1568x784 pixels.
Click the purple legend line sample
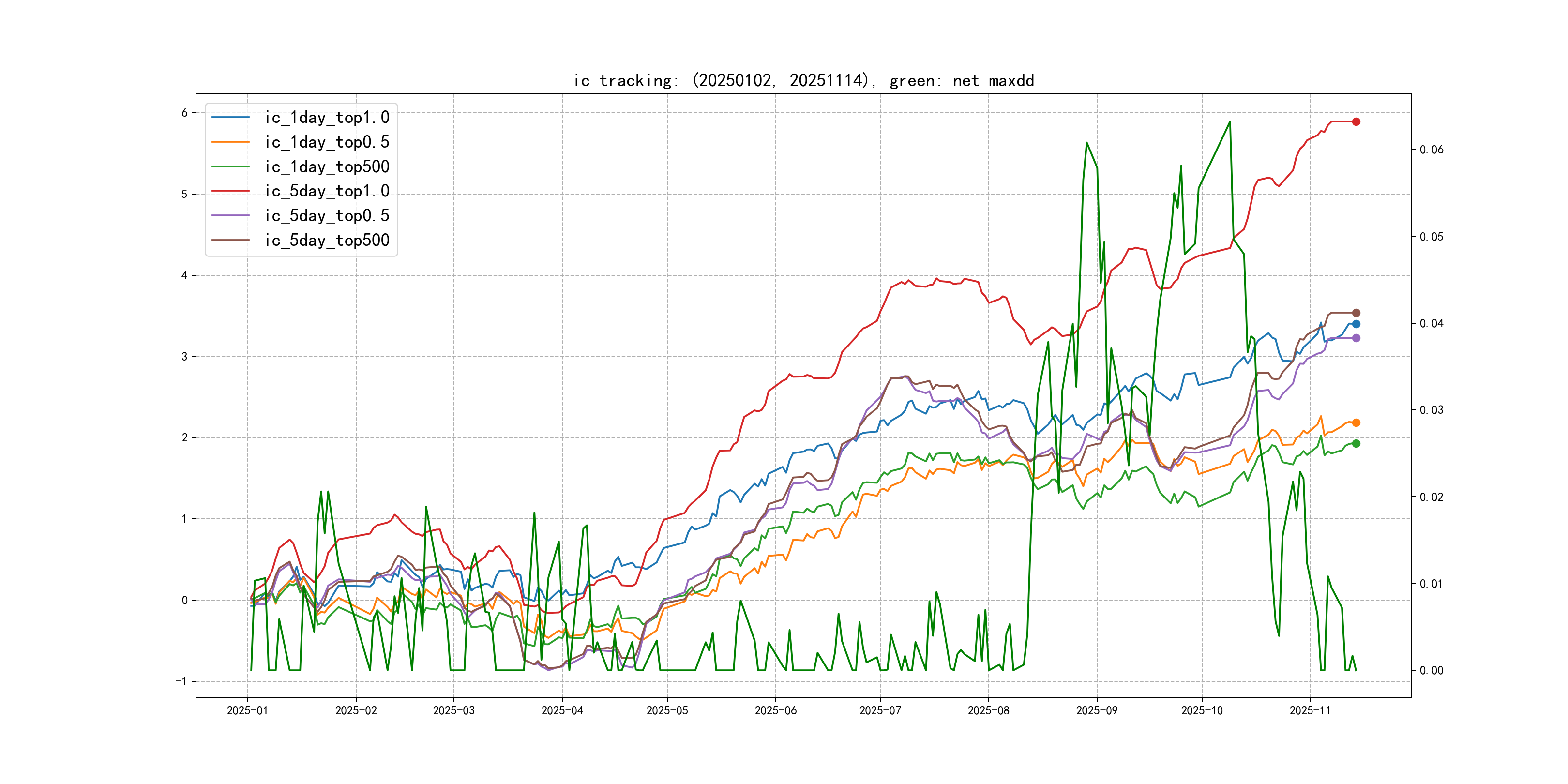[230, 215]
